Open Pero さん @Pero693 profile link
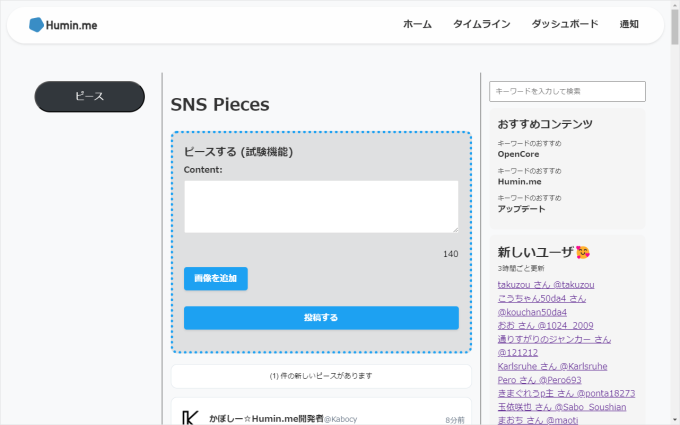This screenshot has height=425, width=680. pyautogui.click(x=539, y=380)
